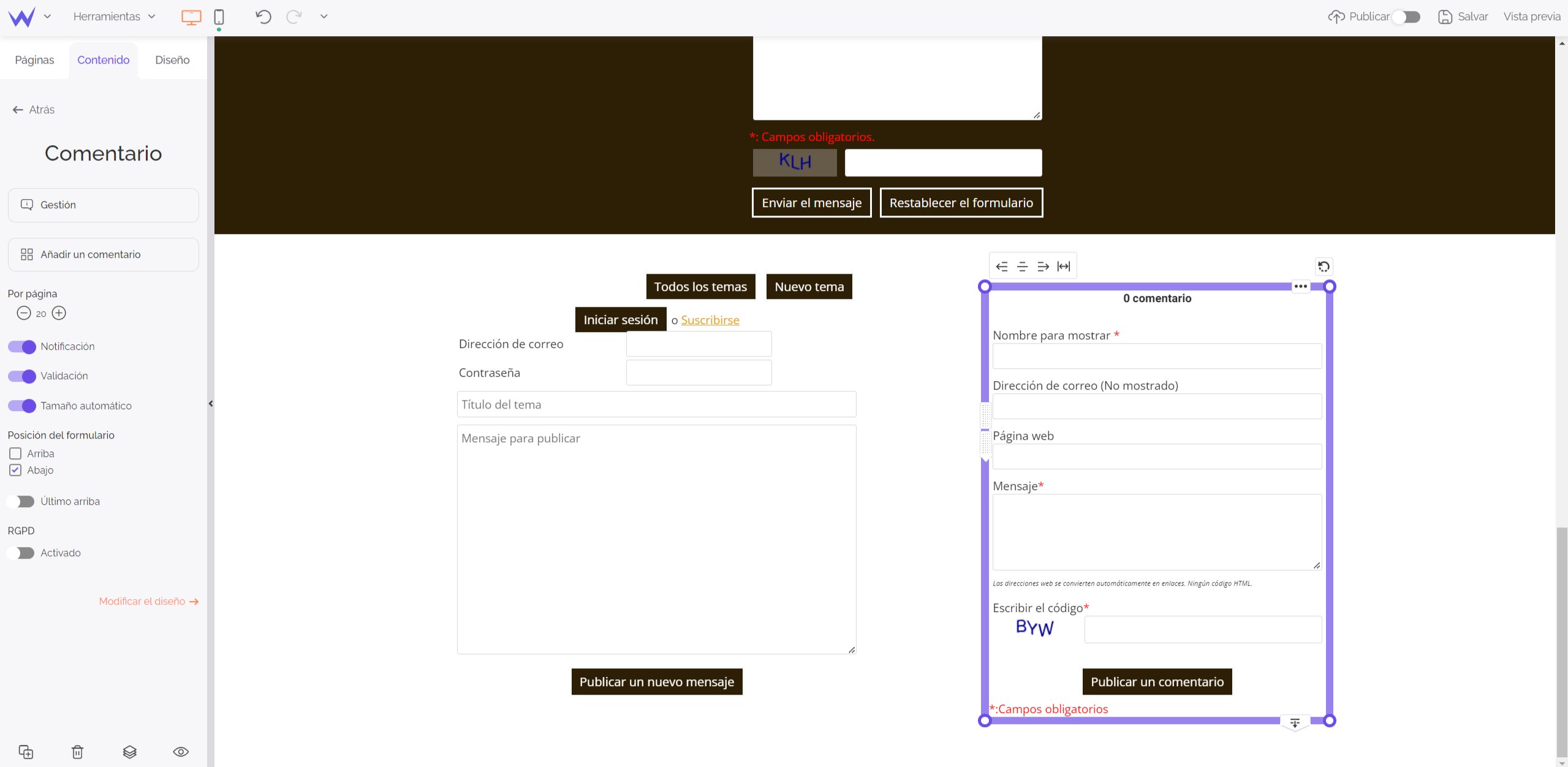Switch to the Diseño tab
The image size is (1568, 767).
click(x=172, y=60)
